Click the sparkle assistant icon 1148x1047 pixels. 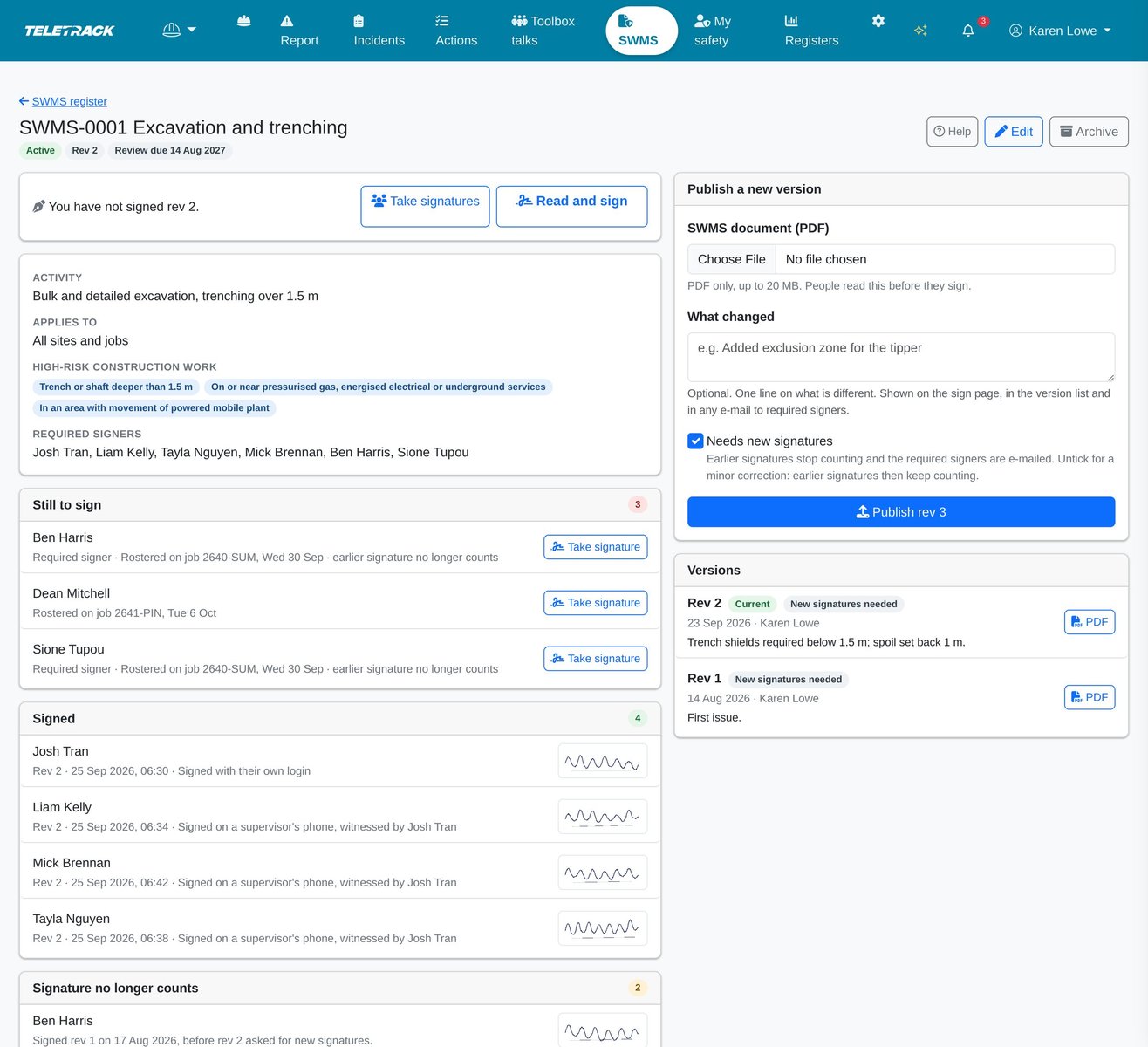pos(920,31)
